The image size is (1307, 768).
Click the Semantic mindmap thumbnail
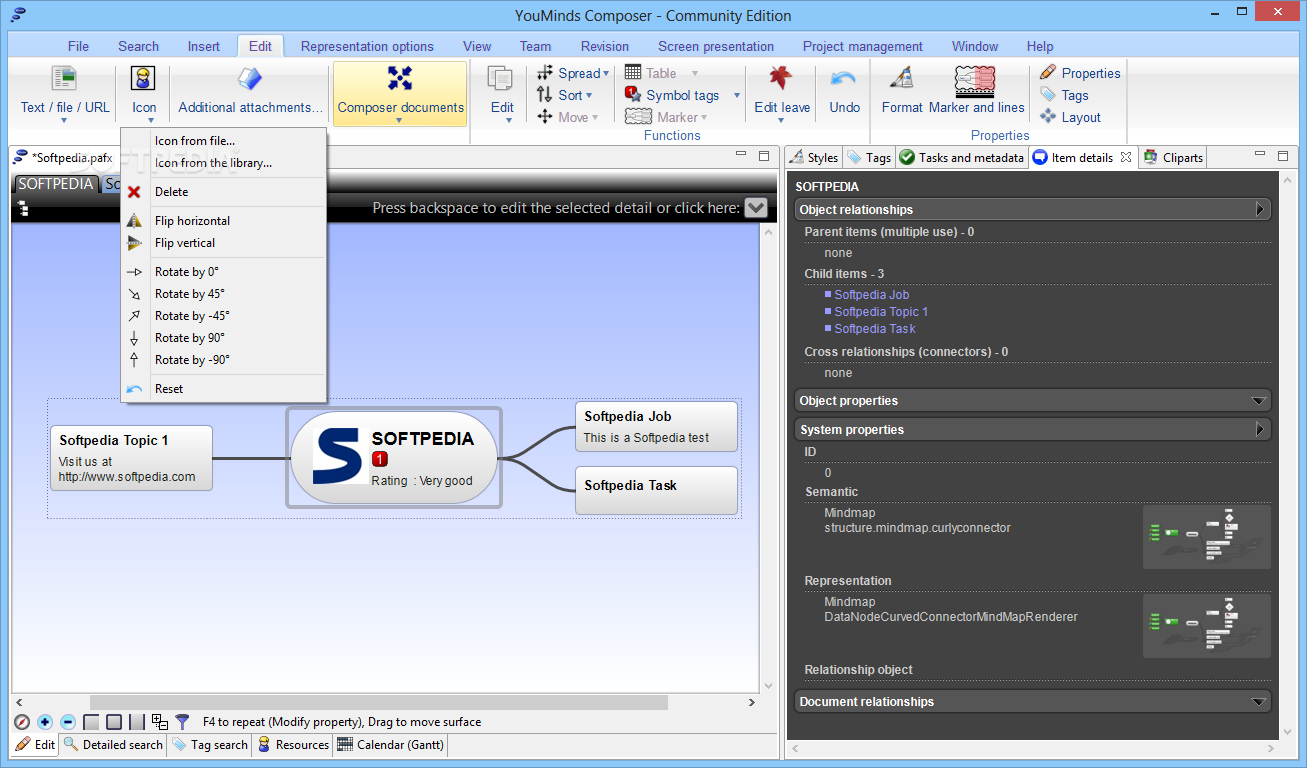tap(1207, 537)
